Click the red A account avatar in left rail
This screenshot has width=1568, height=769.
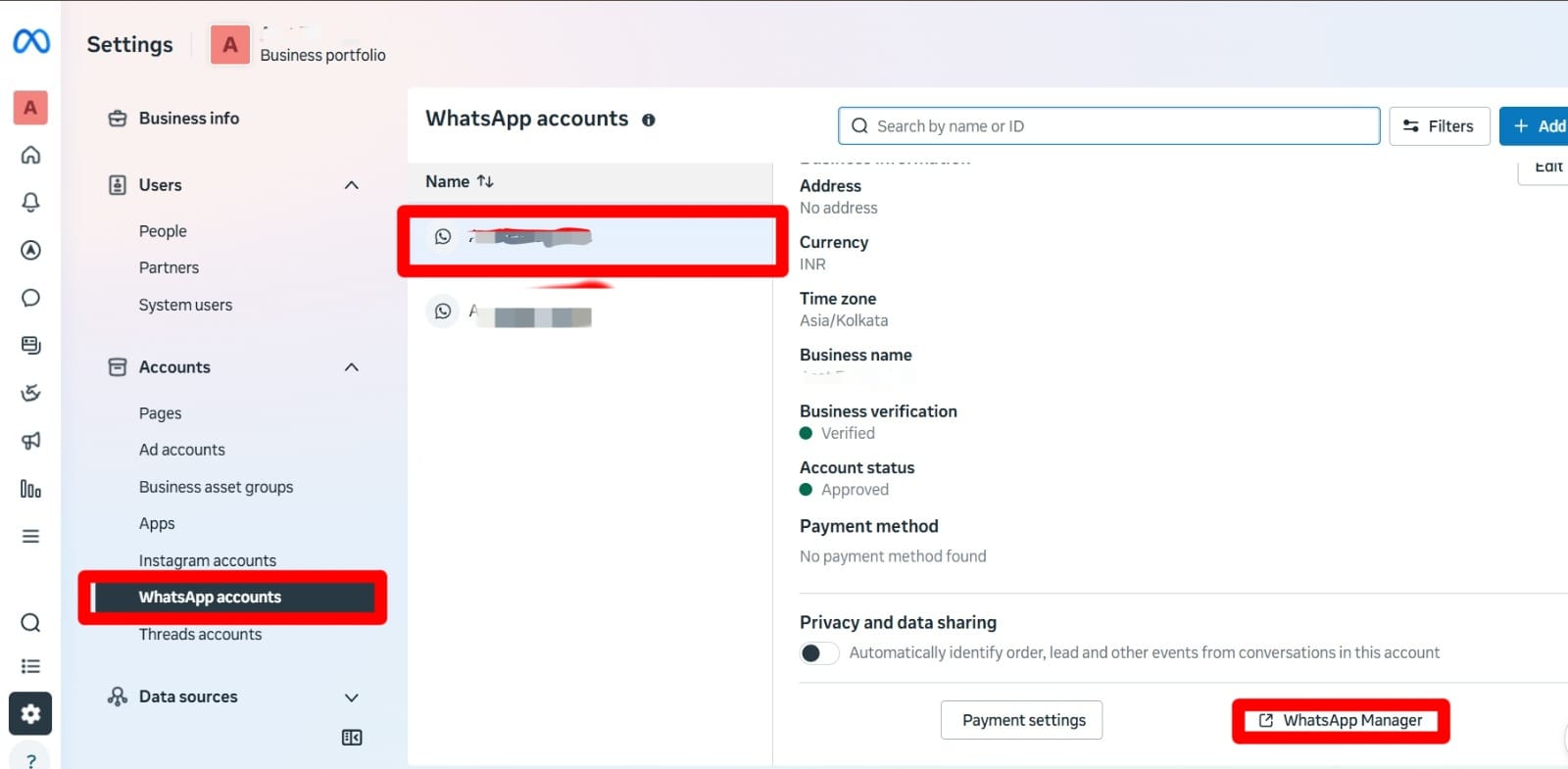[x=30, y=108]
